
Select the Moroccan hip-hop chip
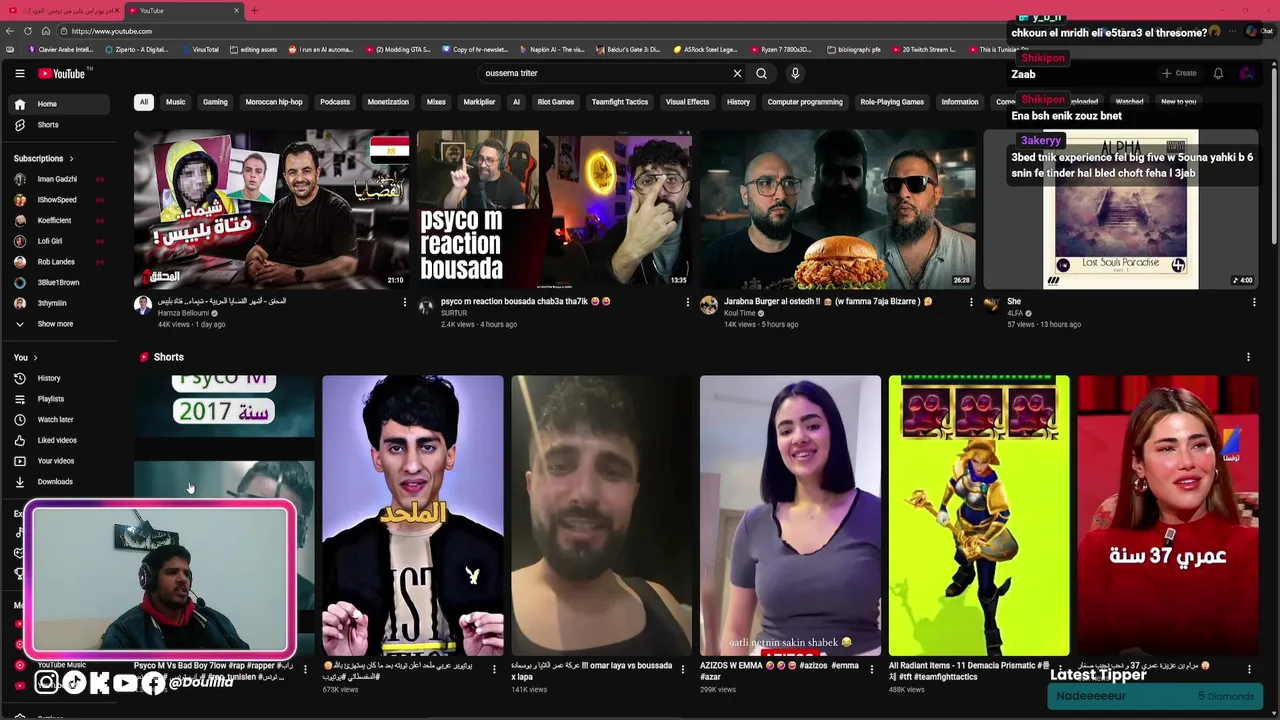point(274,102)
